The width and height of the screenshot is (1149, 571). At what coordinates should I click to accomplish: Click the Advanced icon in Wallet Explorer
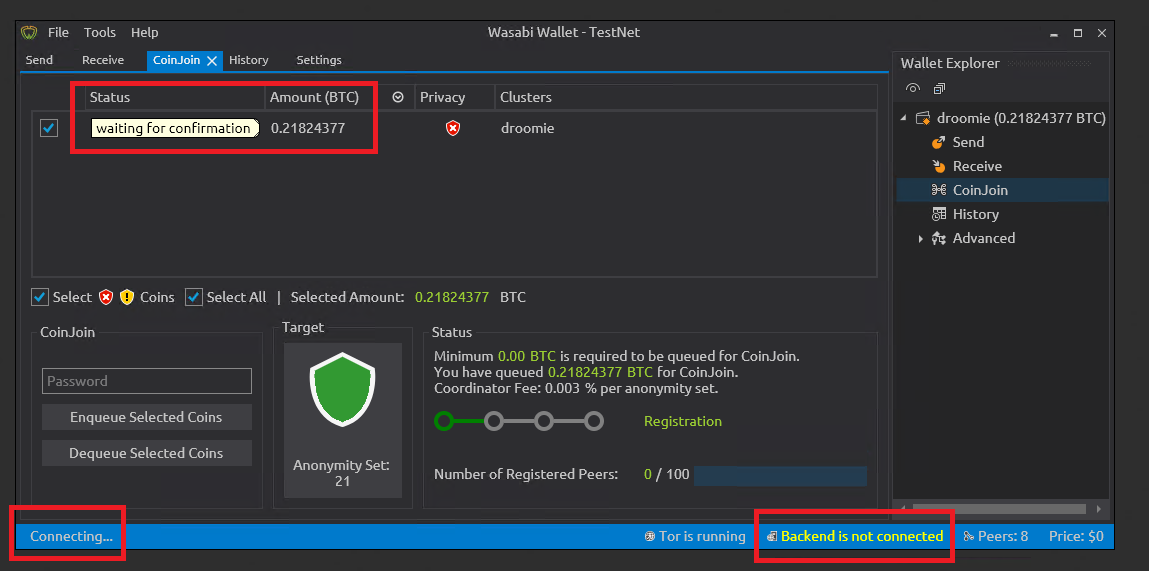[939, 238]
